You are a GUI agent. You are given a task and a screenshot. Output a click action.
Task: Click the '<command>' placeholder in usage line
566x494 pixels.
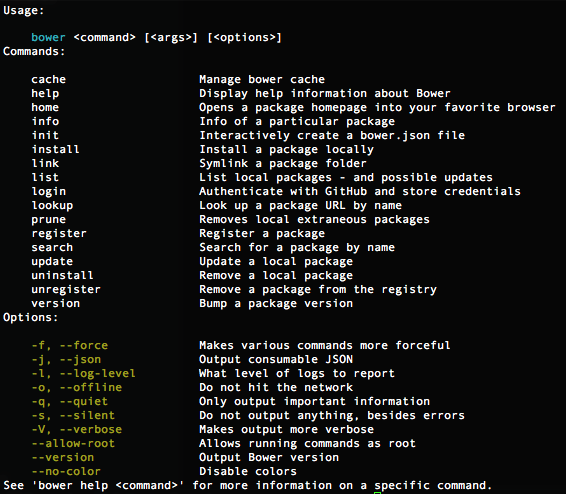pyautogui.click(x=104, y=38)
